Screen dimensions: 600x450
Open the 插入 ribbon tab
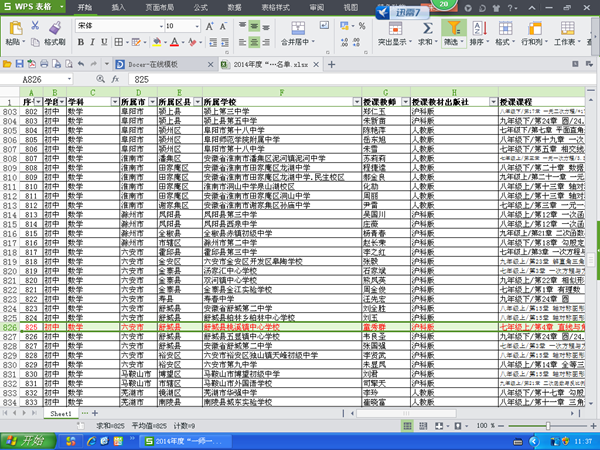coord(119,7)
